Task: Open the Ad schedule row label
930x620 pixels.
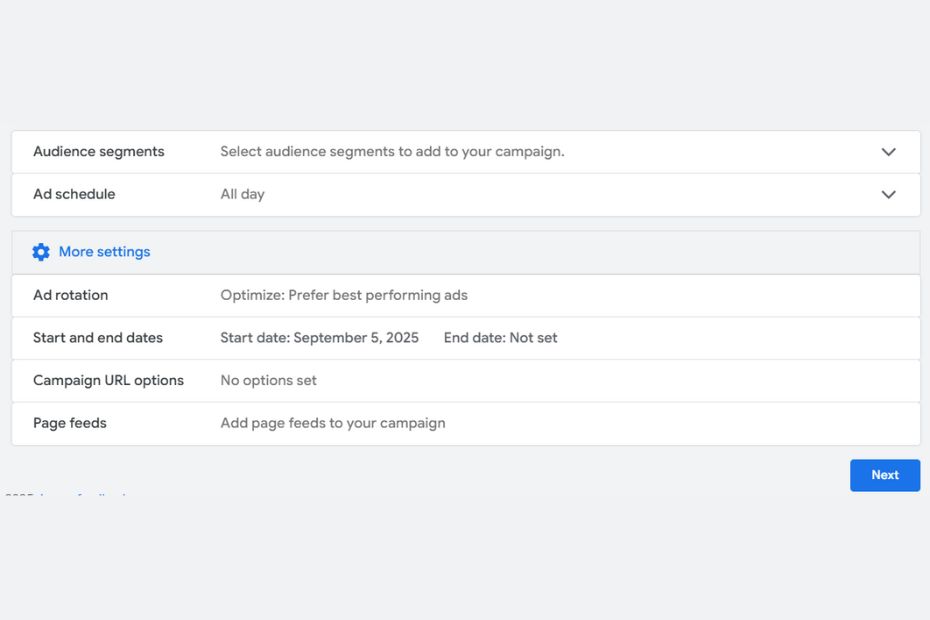Action: [x=74, y=195]
